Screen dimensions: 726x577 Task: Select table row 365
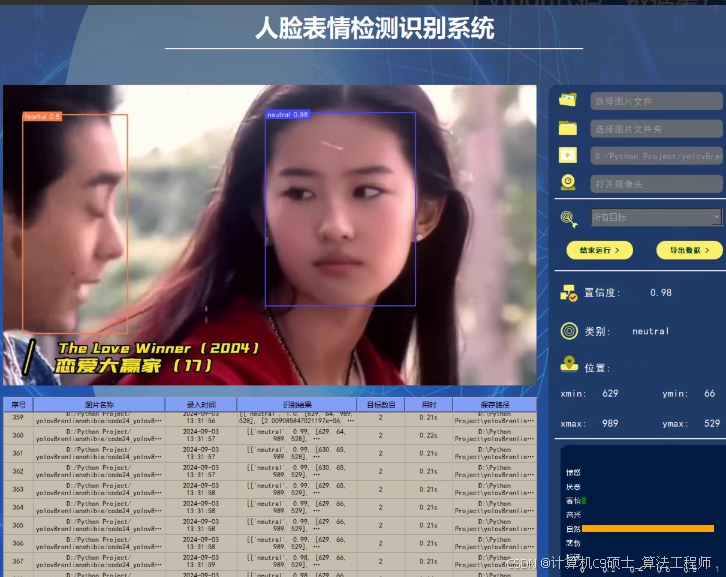[x=270, y=526]
